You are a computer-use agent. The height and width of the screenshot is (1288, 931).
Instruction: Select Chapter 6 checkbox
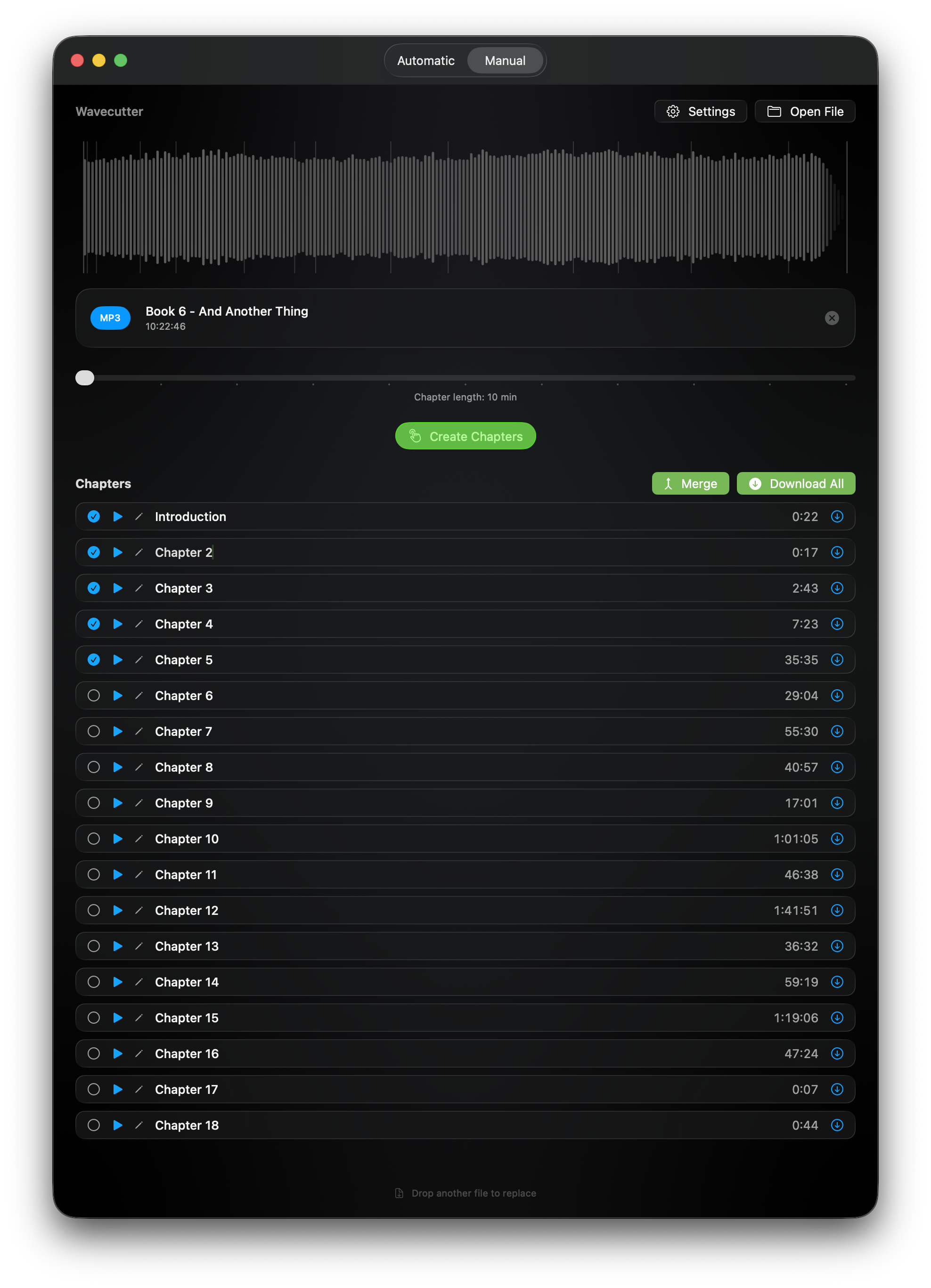[94, 695]
